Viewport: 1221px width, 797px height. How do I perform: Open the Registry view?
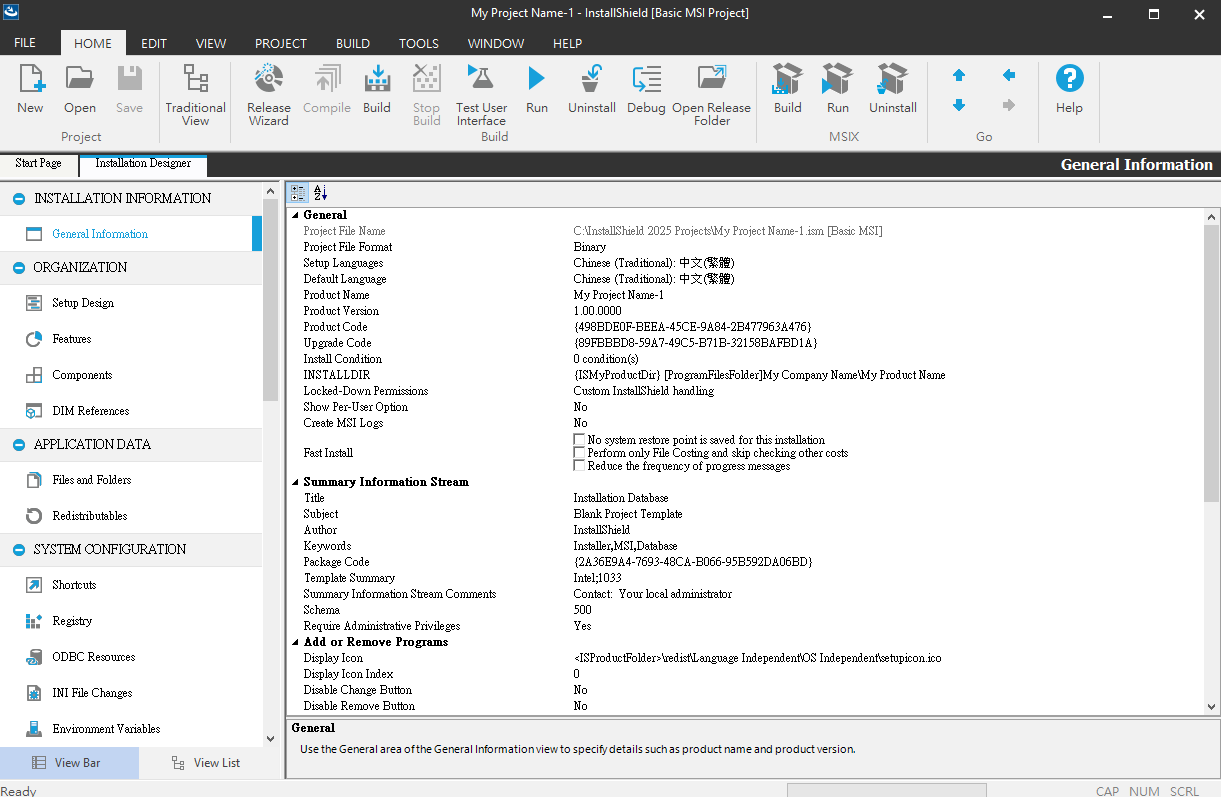tap(72, 621)
